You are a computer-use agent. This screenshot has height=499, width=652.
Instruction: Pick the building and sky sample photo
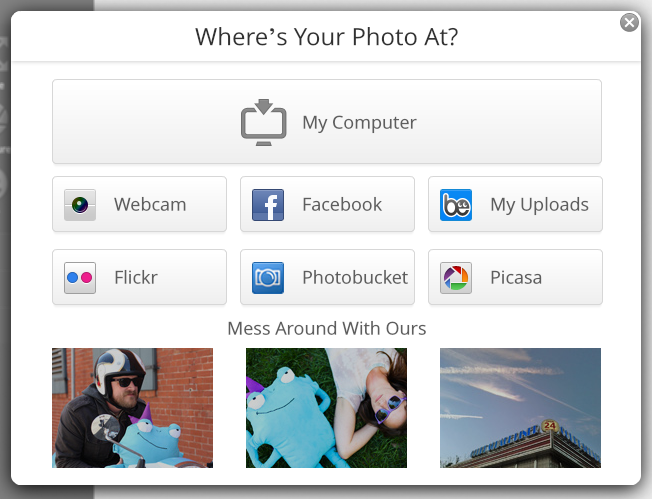(520, 408)
